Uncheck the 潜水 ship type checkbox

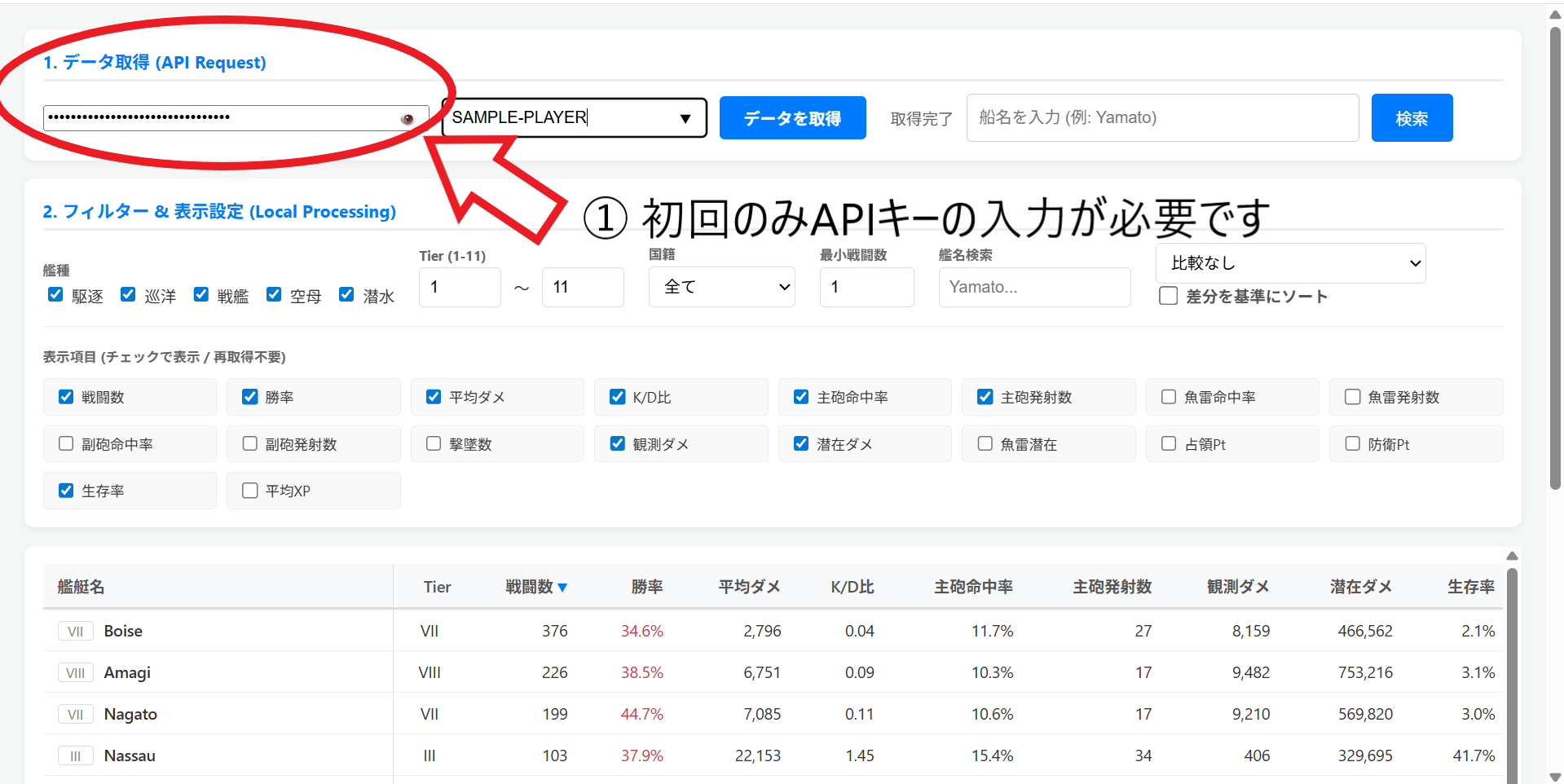point(346,294)
